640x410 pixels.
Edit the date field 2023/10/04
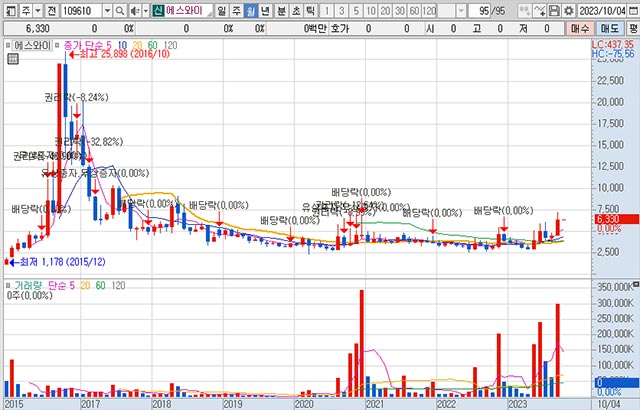pos(602,11)
